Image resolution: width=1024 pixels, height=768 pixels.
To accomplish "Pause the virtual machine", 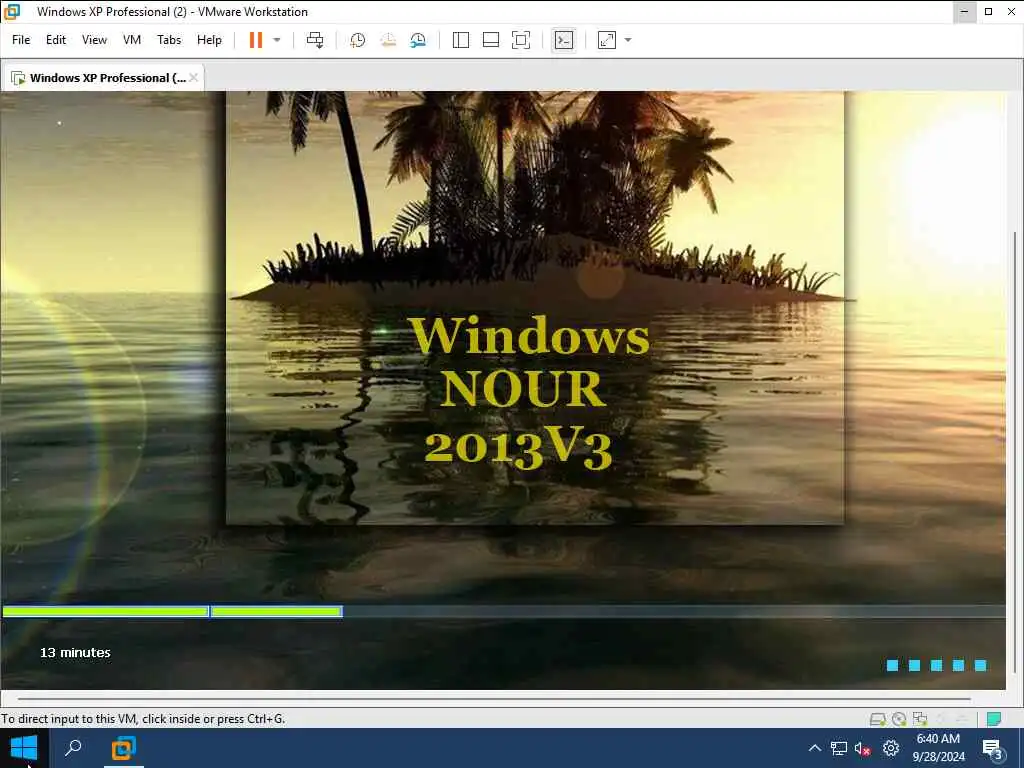I will point(255,40).
